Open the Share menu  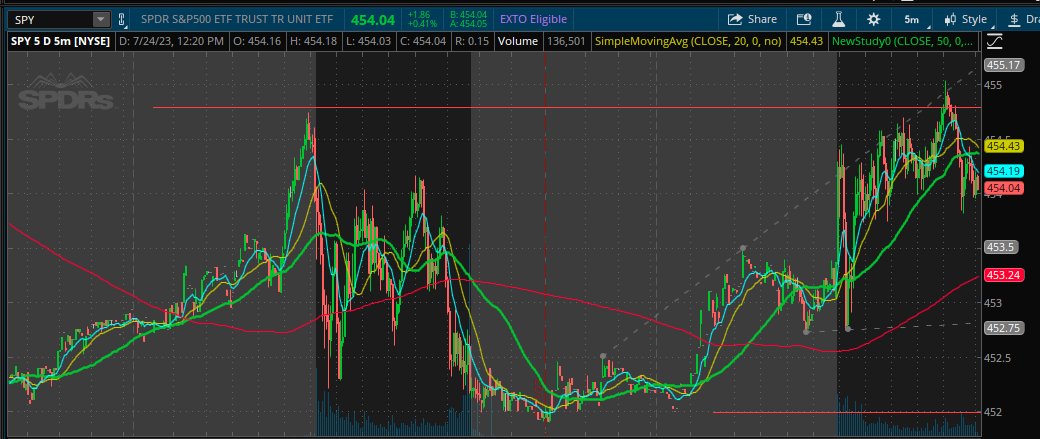click(x=752, y=20)
